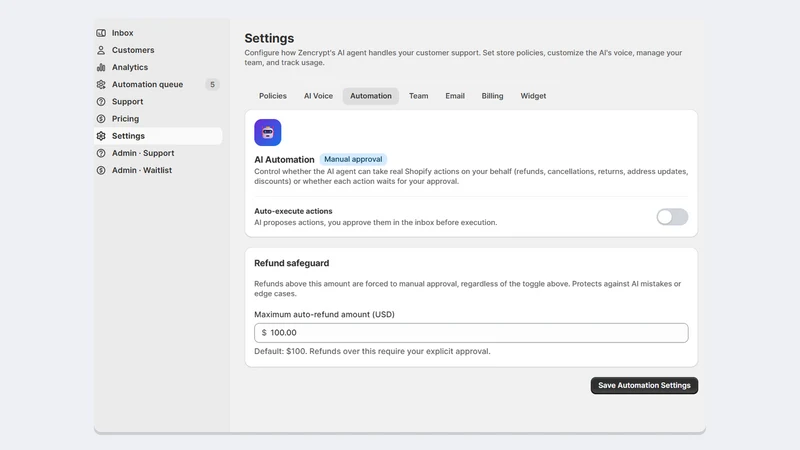Click the Automation queue gear icon
Viewport: 800px width, 450px height.
[101, 84]
